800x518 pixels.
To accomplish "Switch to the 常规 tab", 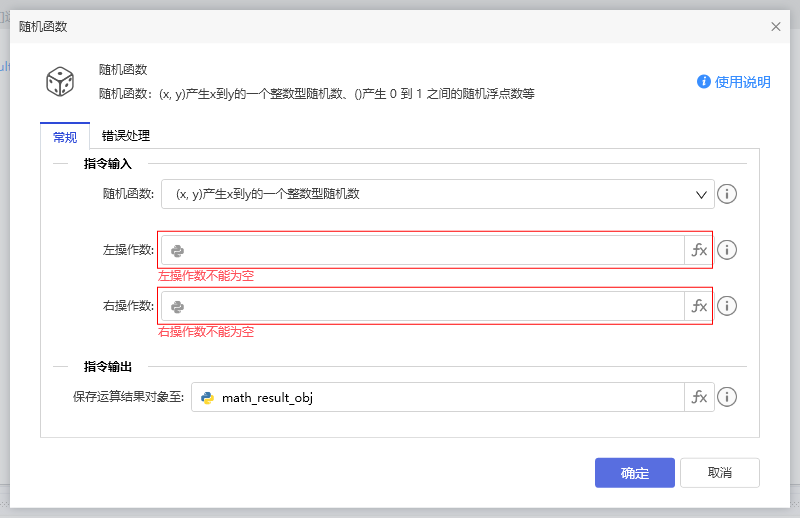I will pyautogui.click(x=64, y=137).
